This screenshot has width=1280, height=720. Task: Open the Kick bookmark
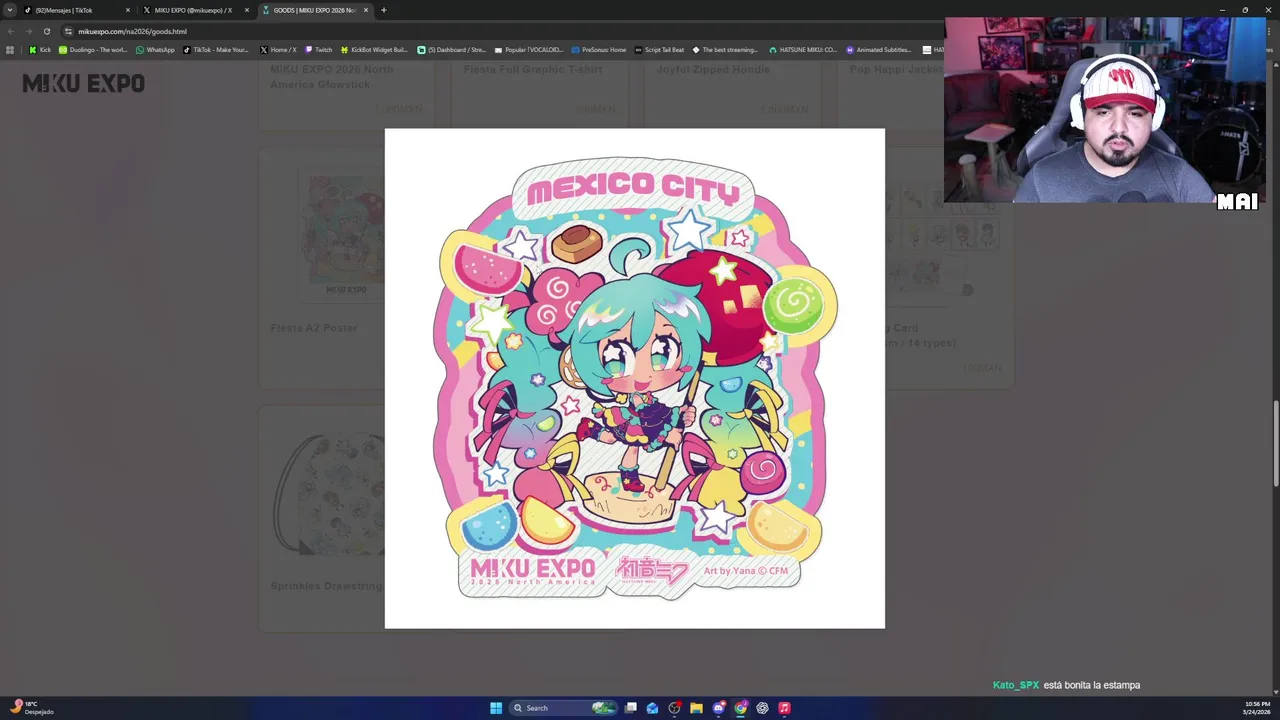pos(40,50)
